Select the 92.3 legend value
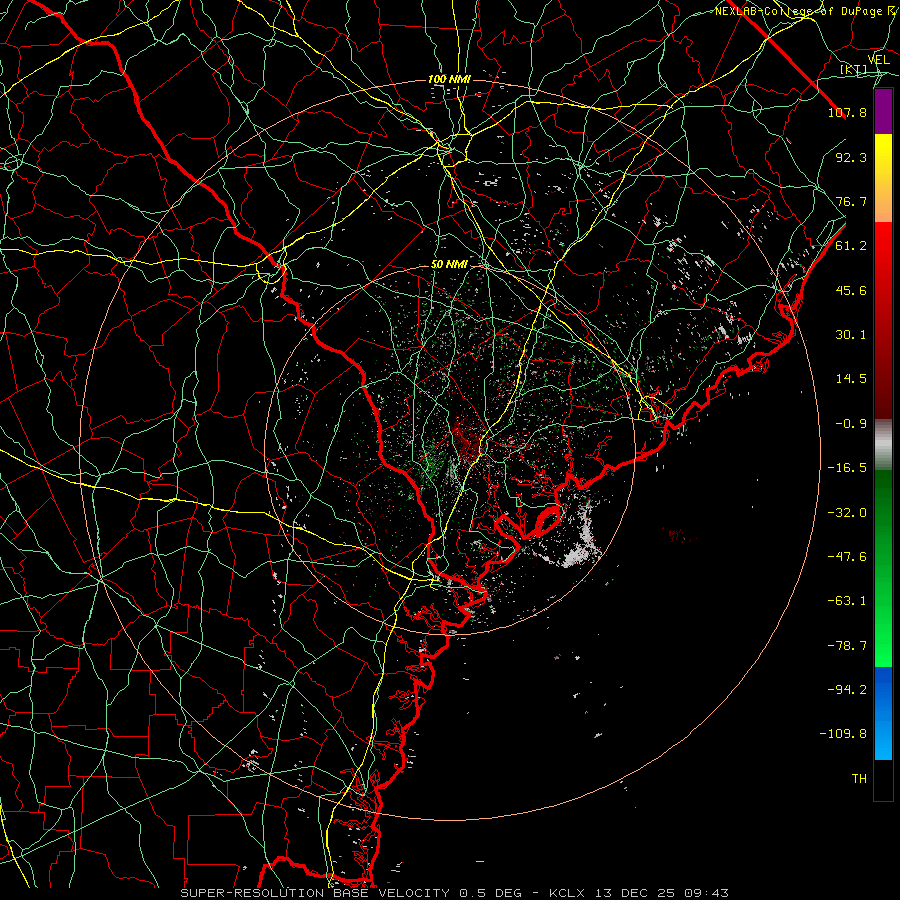This screenshot has width=900, height=900. (x=851, y=157)
